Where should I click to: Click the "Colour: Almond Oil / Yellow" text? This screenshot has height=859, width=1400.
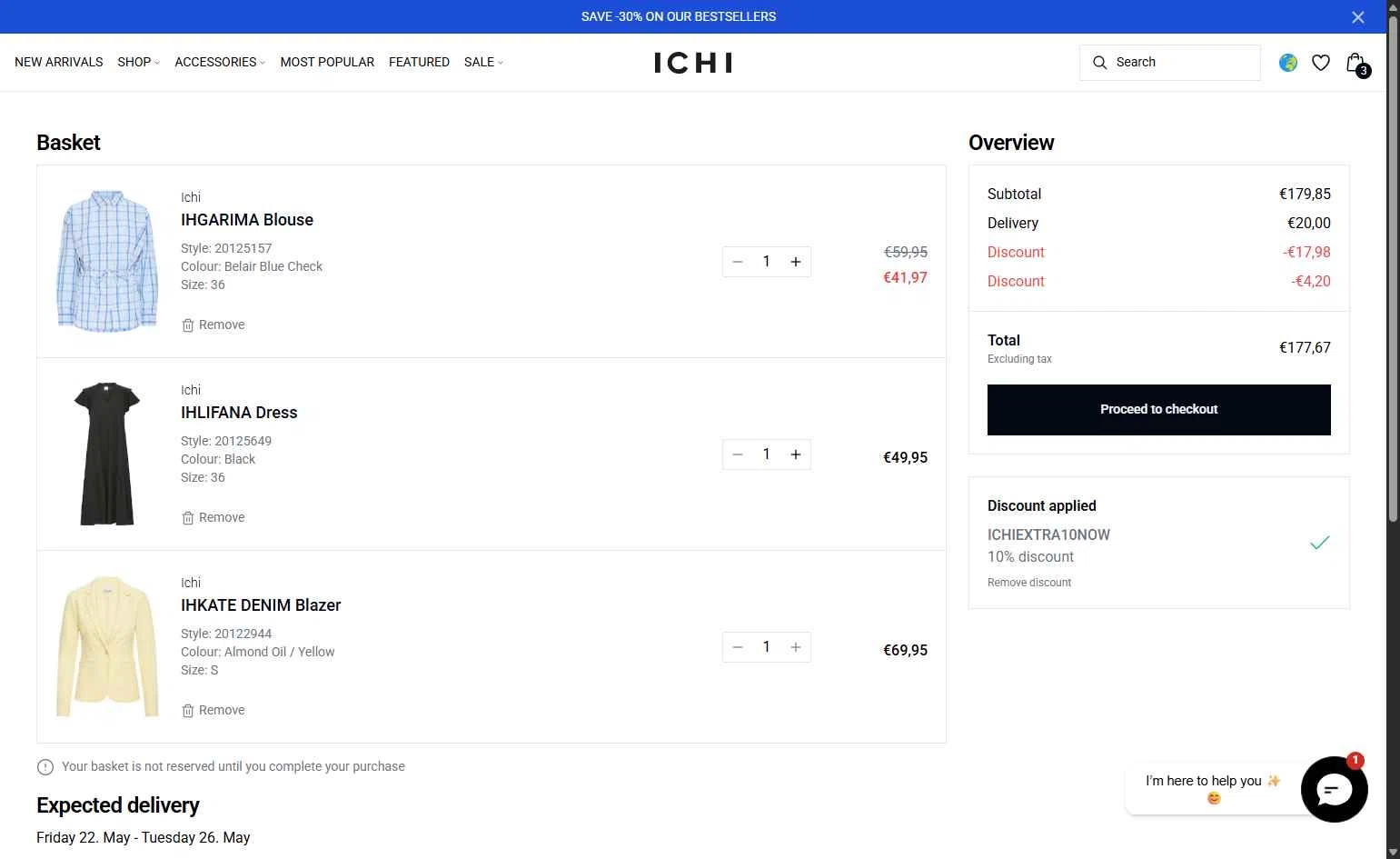click(x=258, y=652)
